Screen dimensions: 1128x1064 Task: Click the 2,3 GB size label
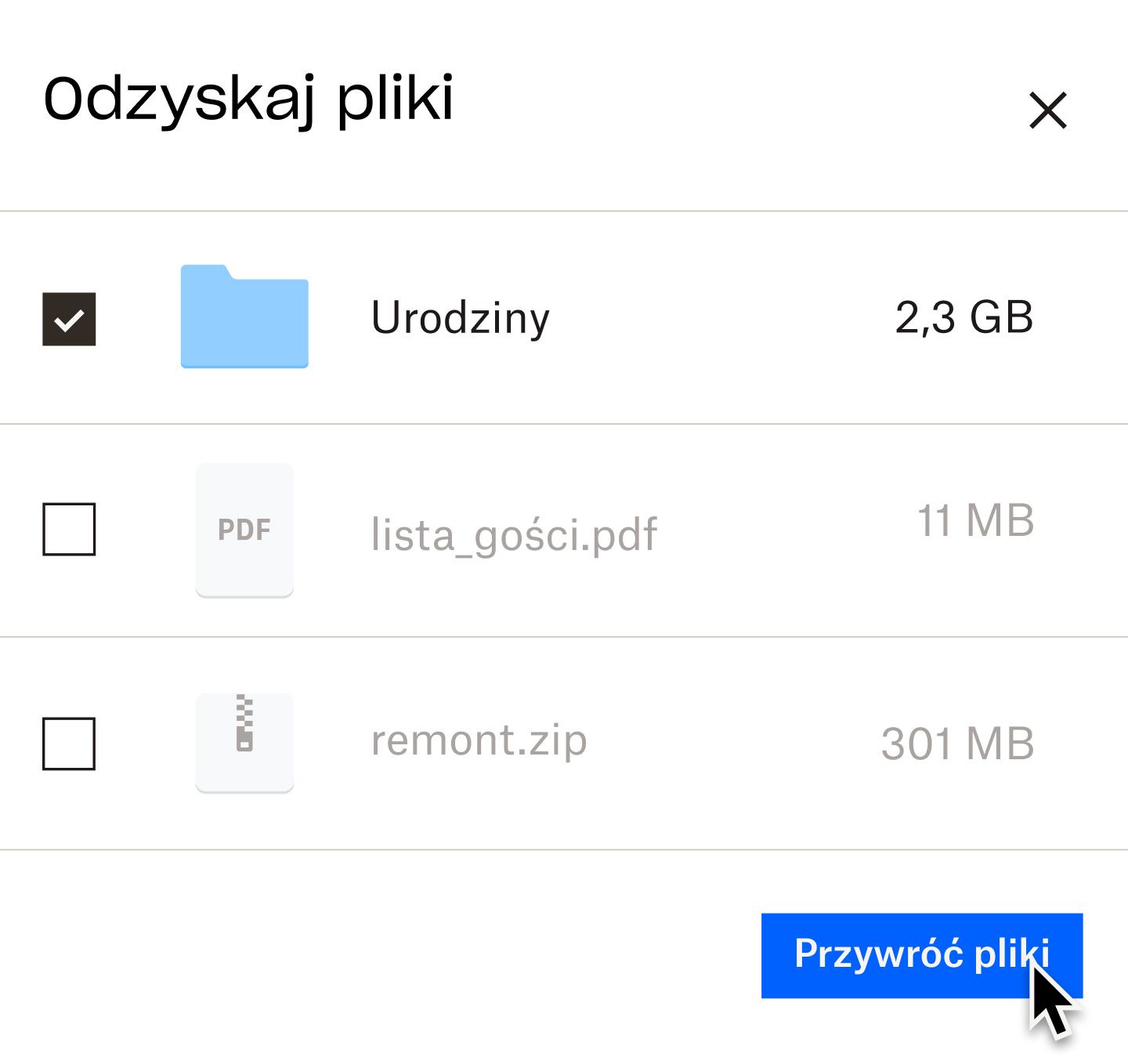click(x=964, y=318)
